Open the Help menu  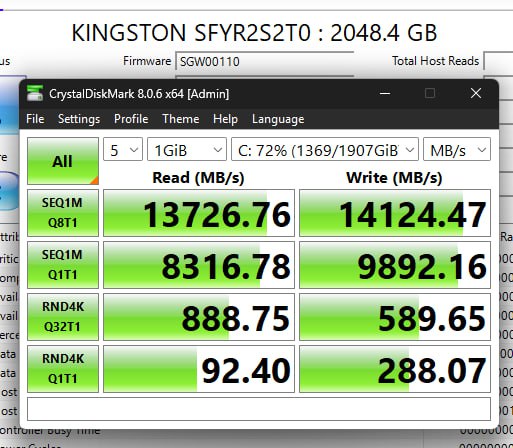click(x=225, y=119)
